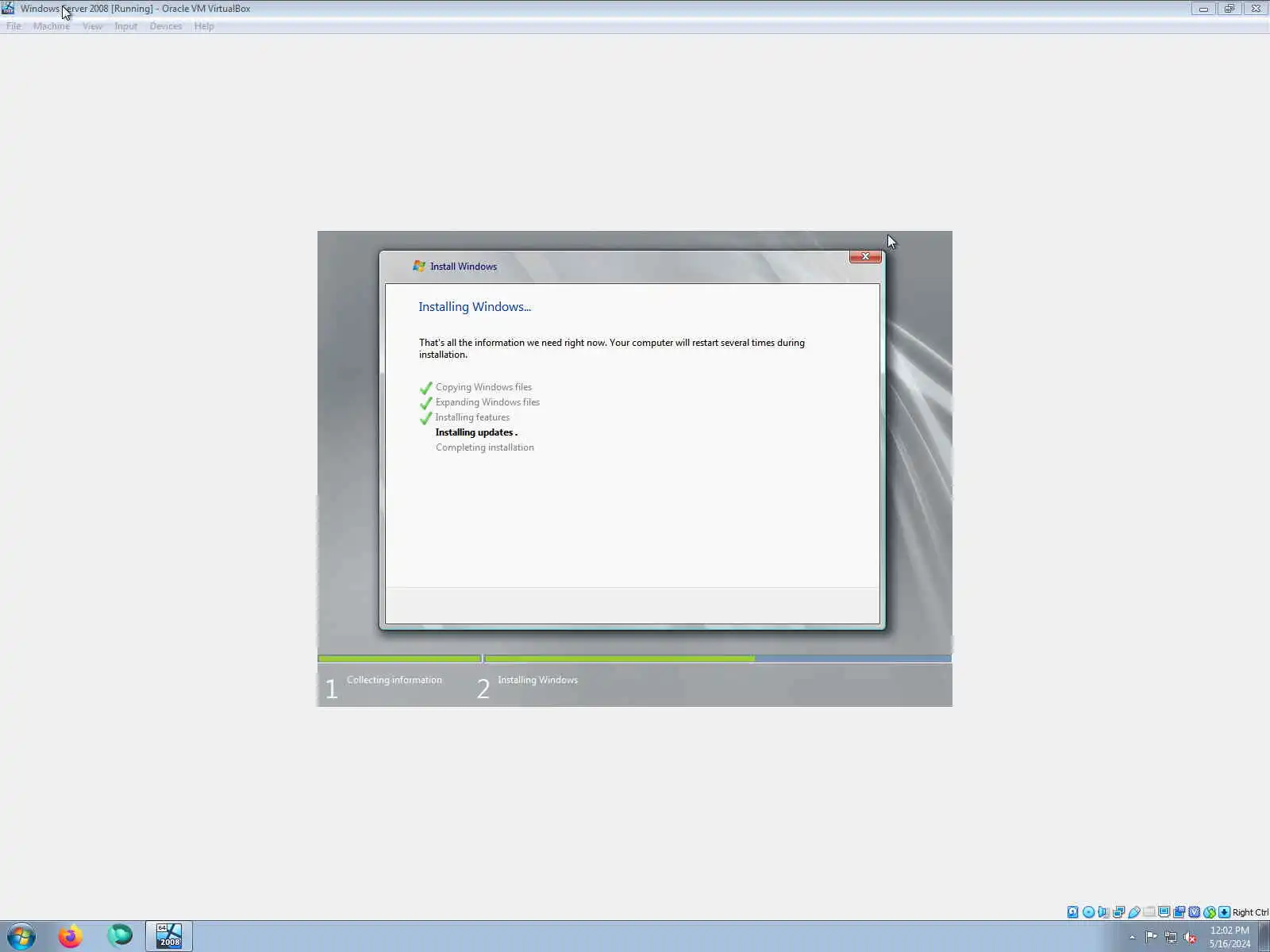Open the Windows Start menu
Screen dimensions: 1270x952
21,937
